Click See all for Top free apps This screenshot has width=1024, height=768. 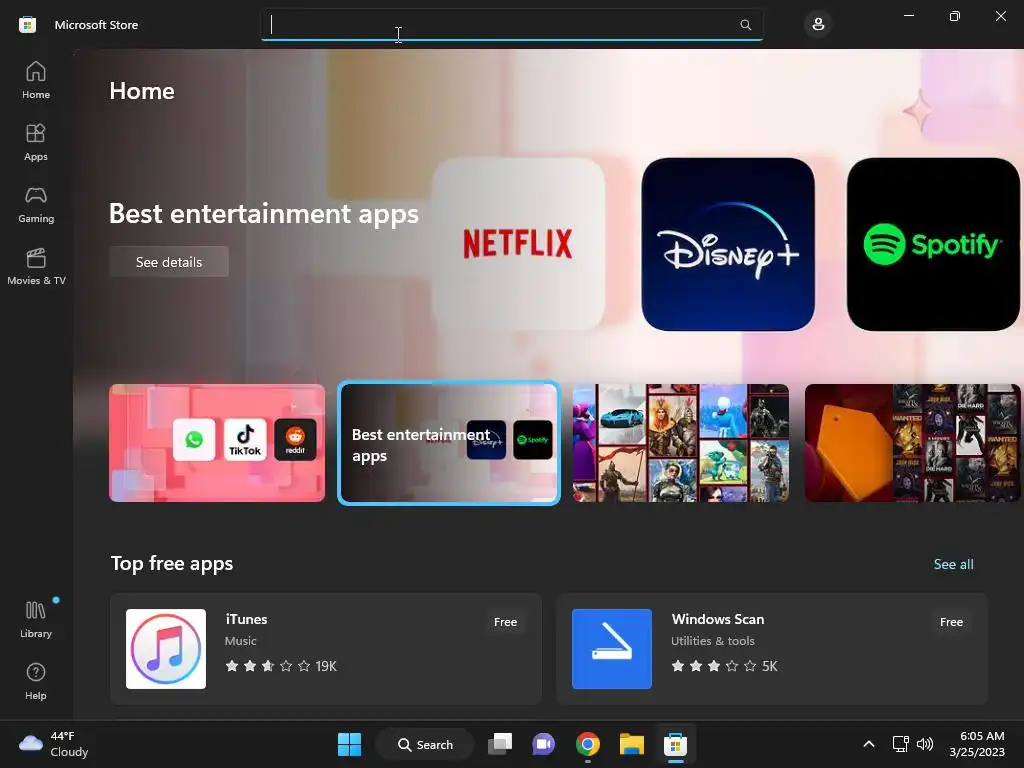tap(953, 564)
